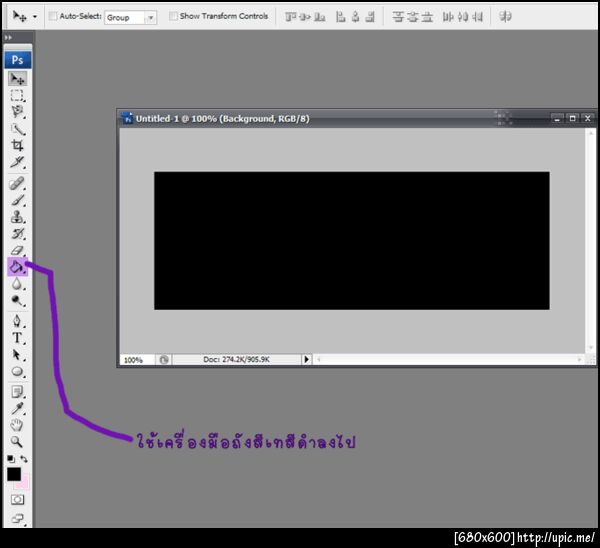Select the Blur tool

(x=17, y=284)
